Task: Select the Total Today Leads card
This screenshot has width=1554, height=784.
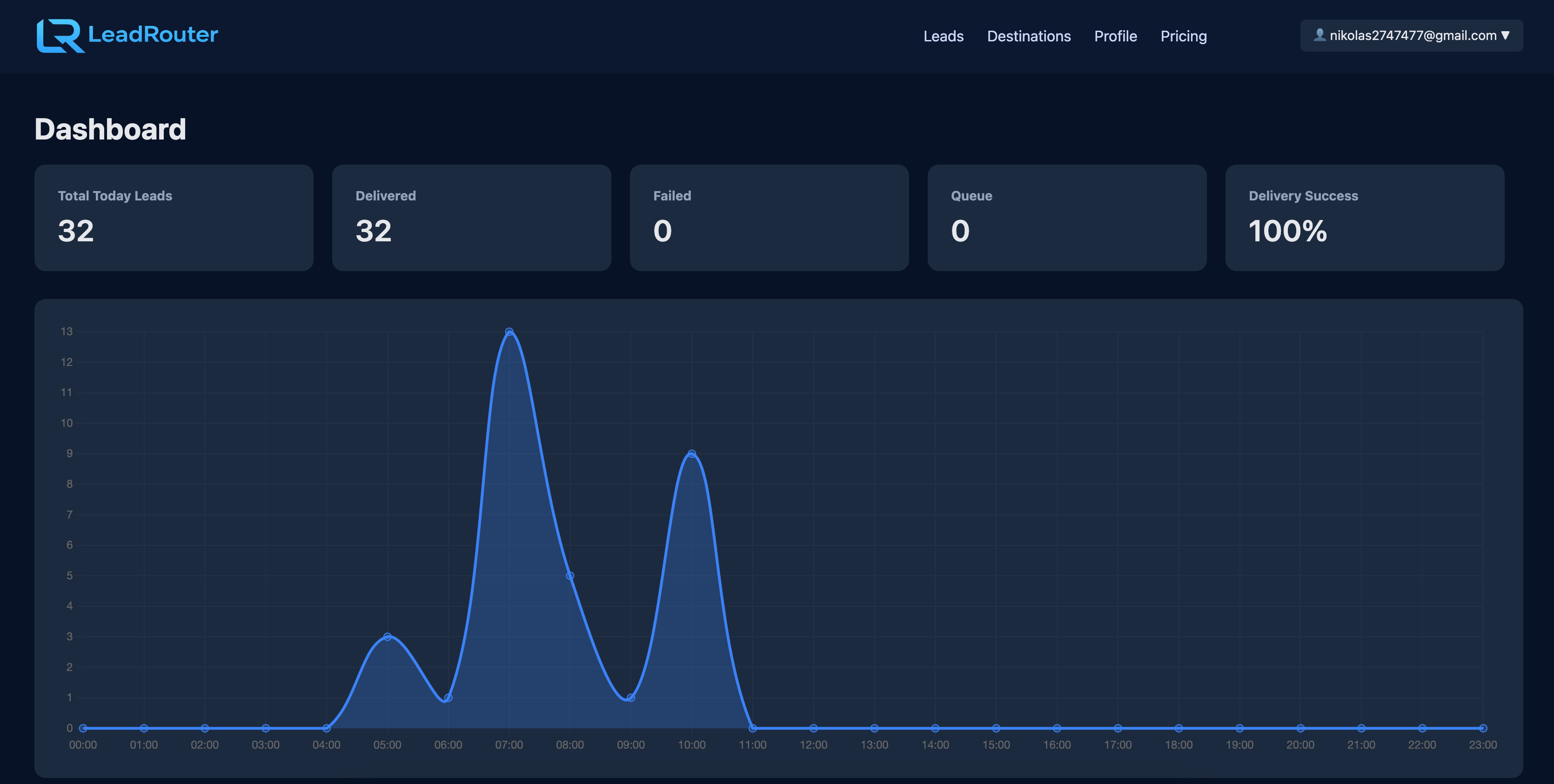Action: (x=174, y=218)
